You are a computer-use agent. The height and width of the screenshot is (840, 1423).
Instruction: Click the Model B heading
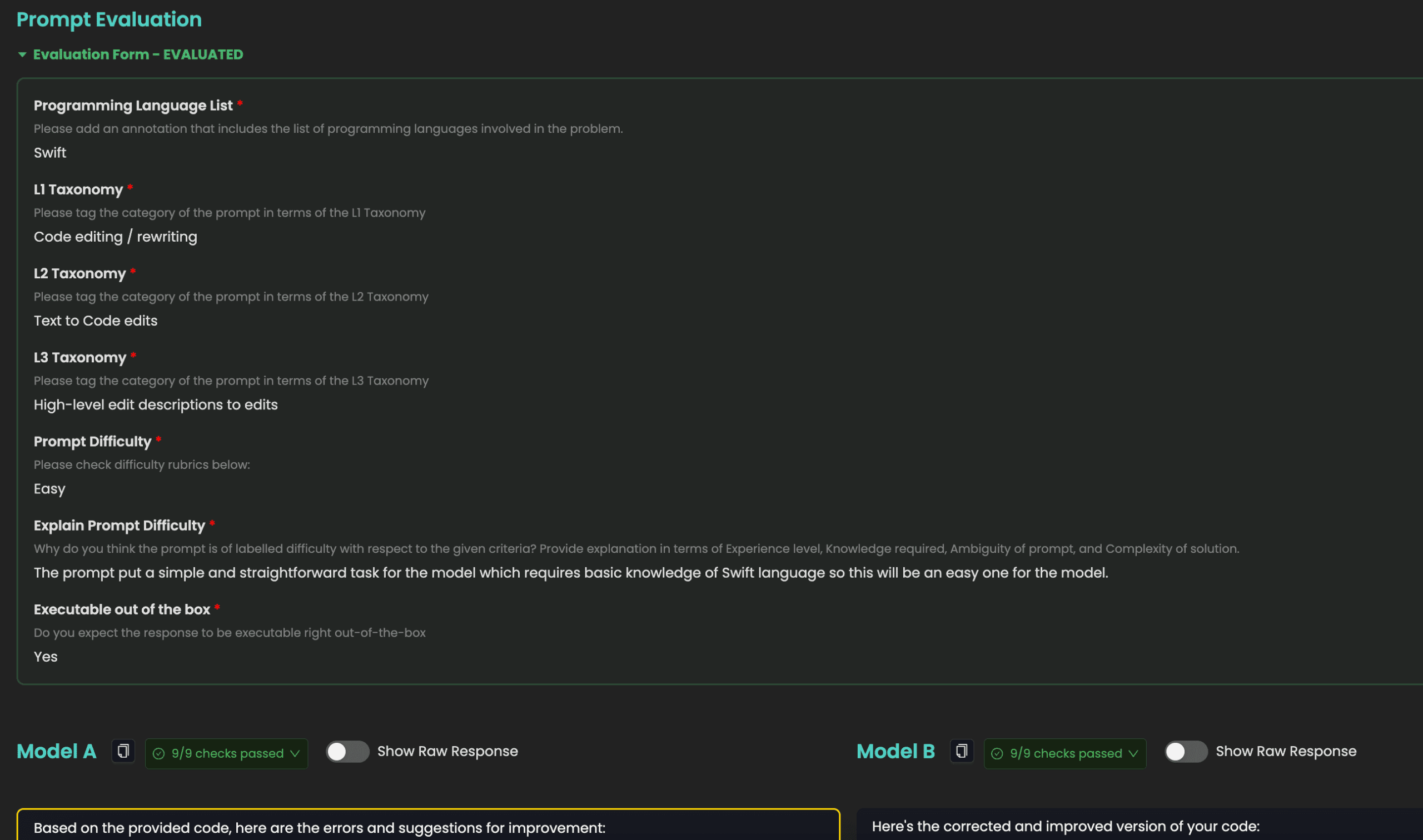(895, 752)
